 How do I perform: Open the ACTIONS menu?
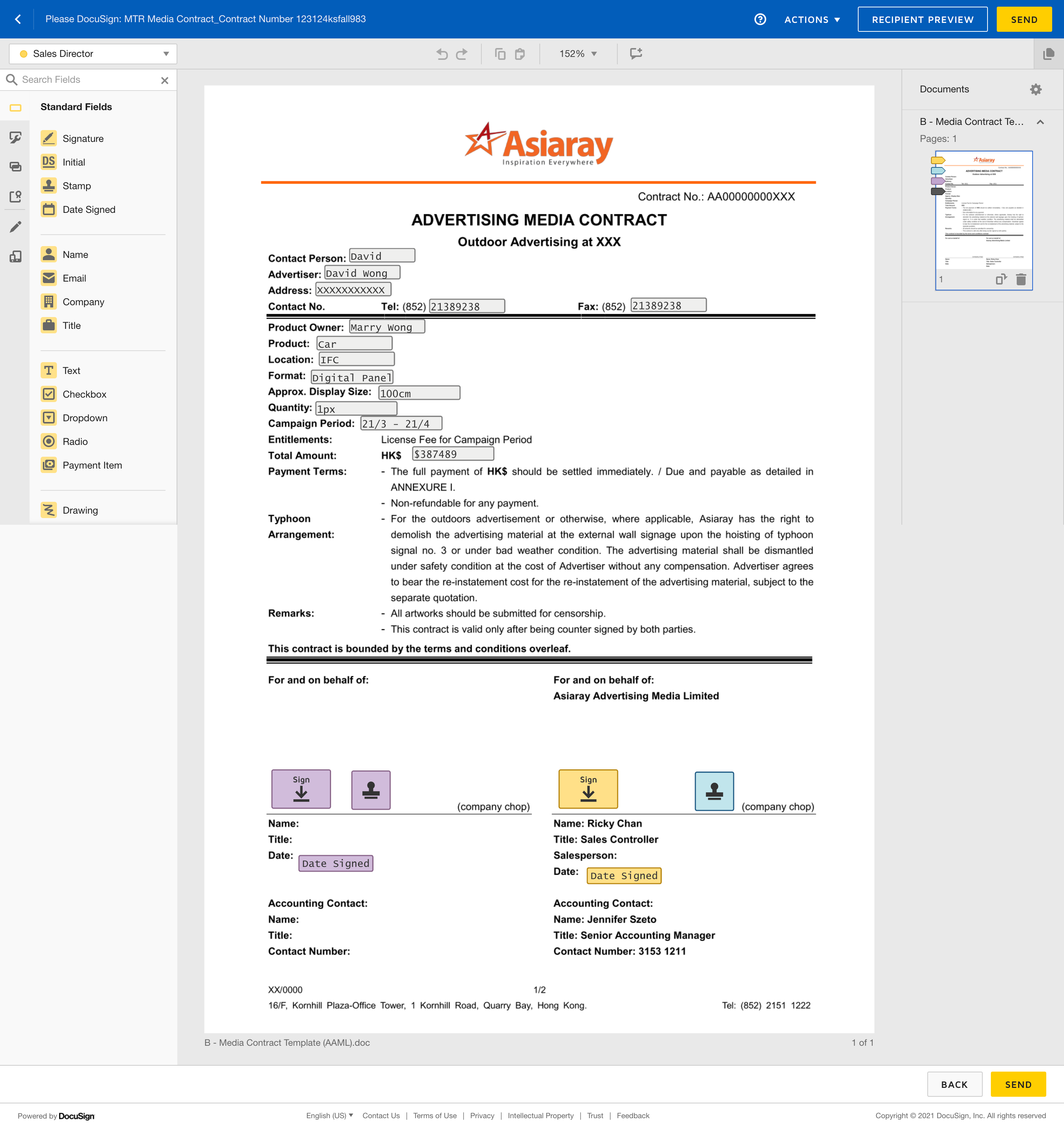tap(812, 20)
